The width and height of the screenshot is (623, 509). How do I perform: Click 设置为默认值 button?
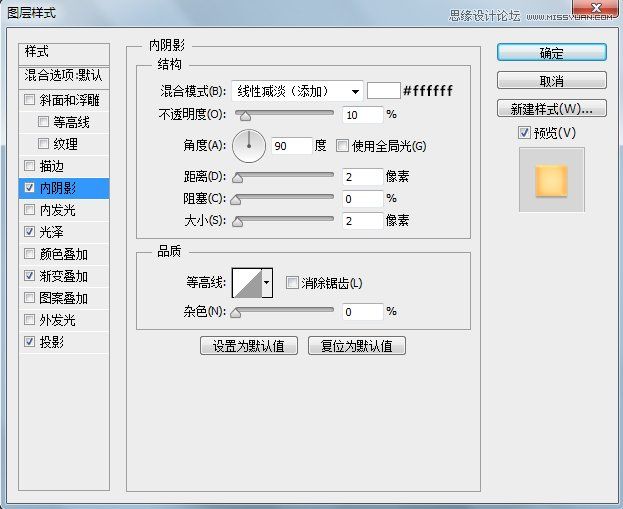tap(249, 346)
